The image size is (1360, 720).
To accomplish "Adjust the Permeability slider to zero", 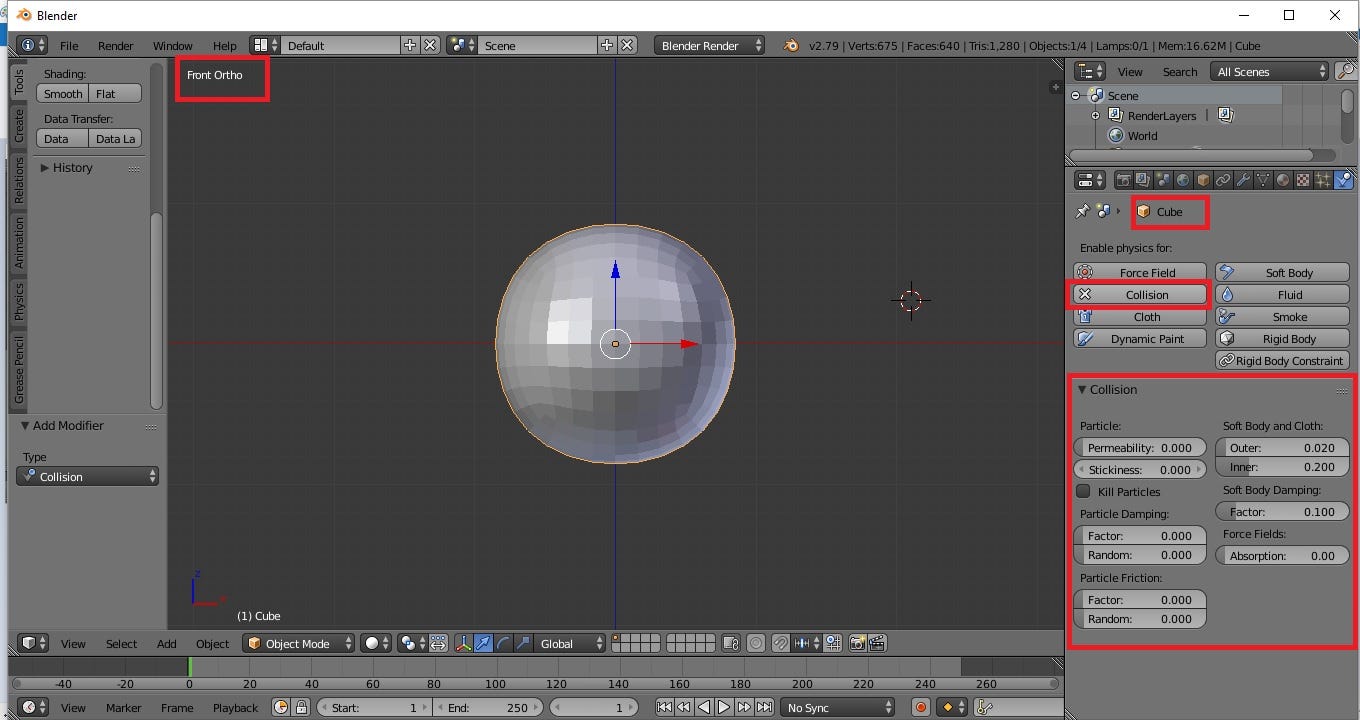I will click(x=1139, y=447).
